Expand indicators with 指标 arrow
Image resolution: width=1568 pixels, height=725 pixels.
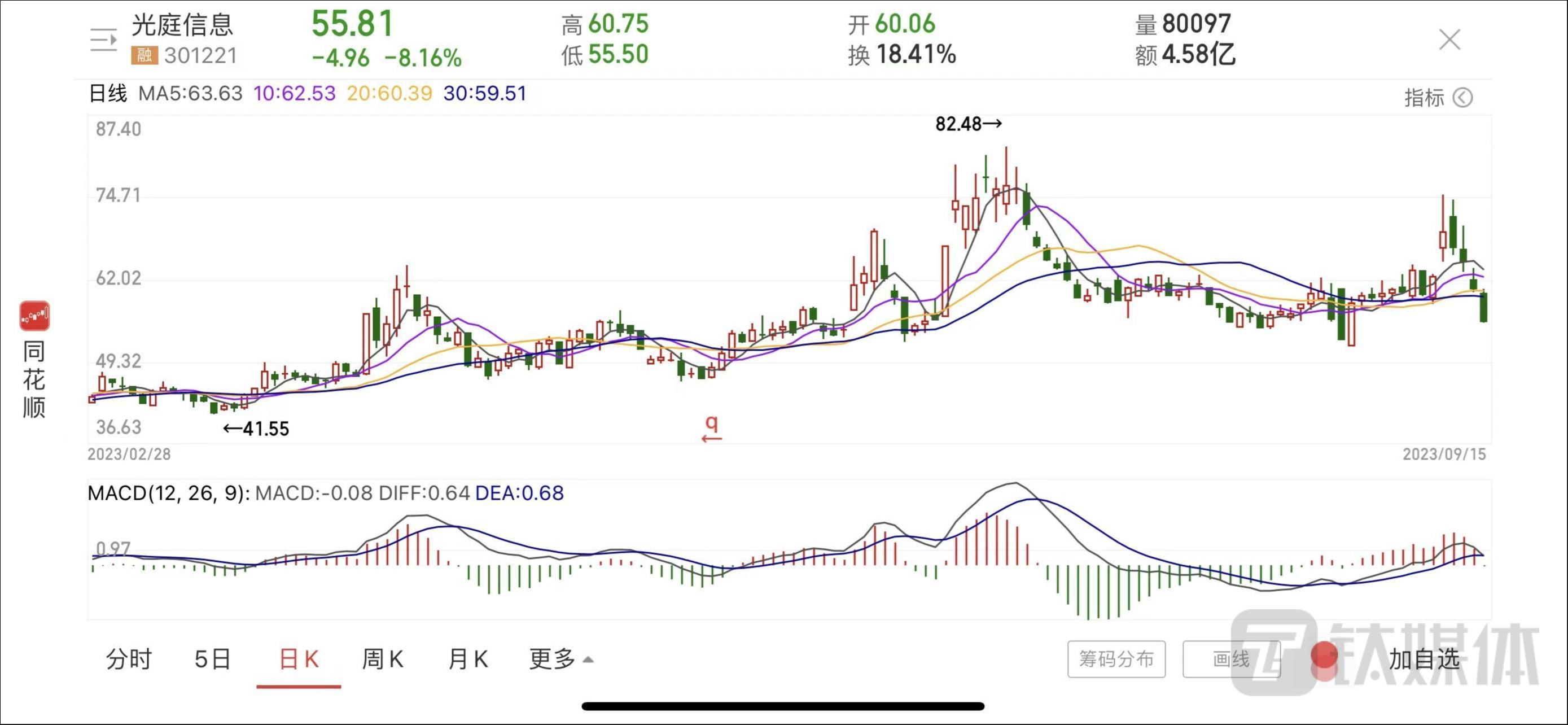pos(1462,97)
